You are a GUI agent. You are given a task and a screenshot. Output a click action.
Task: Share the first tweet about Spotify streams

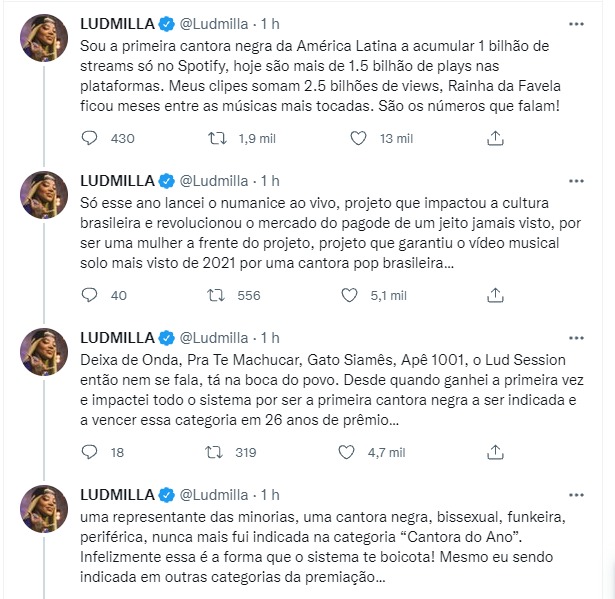click(x=494, y=138)
